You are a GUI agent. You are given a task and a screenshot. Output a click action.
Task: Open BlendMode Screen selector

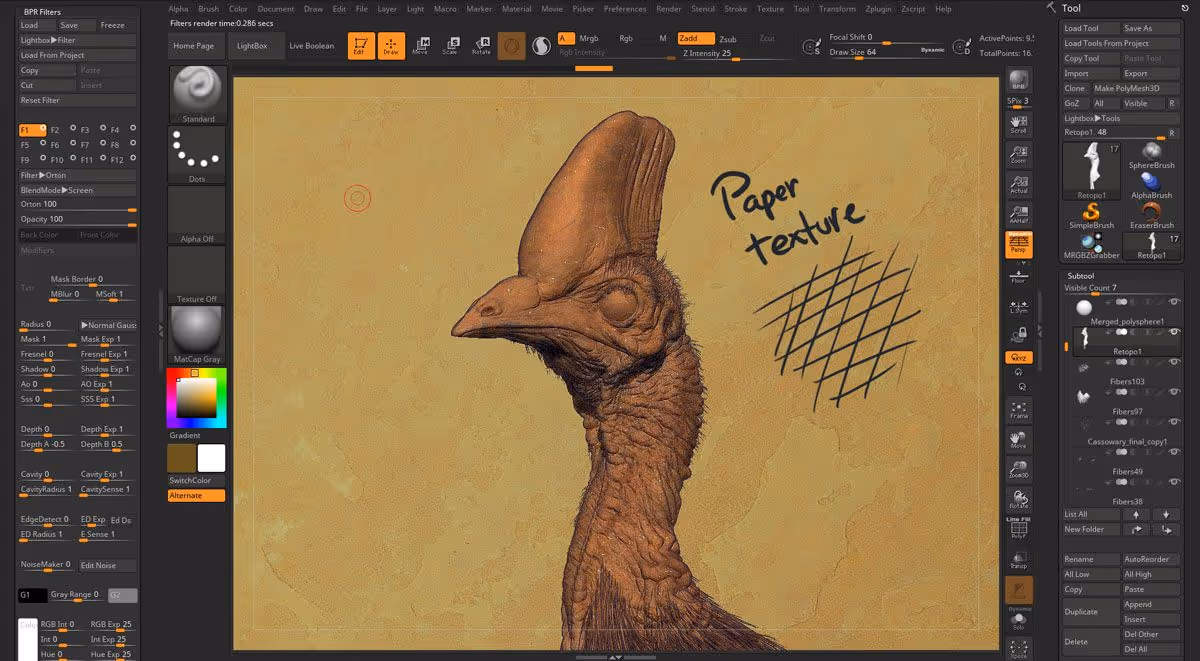(x=77, y=190)
